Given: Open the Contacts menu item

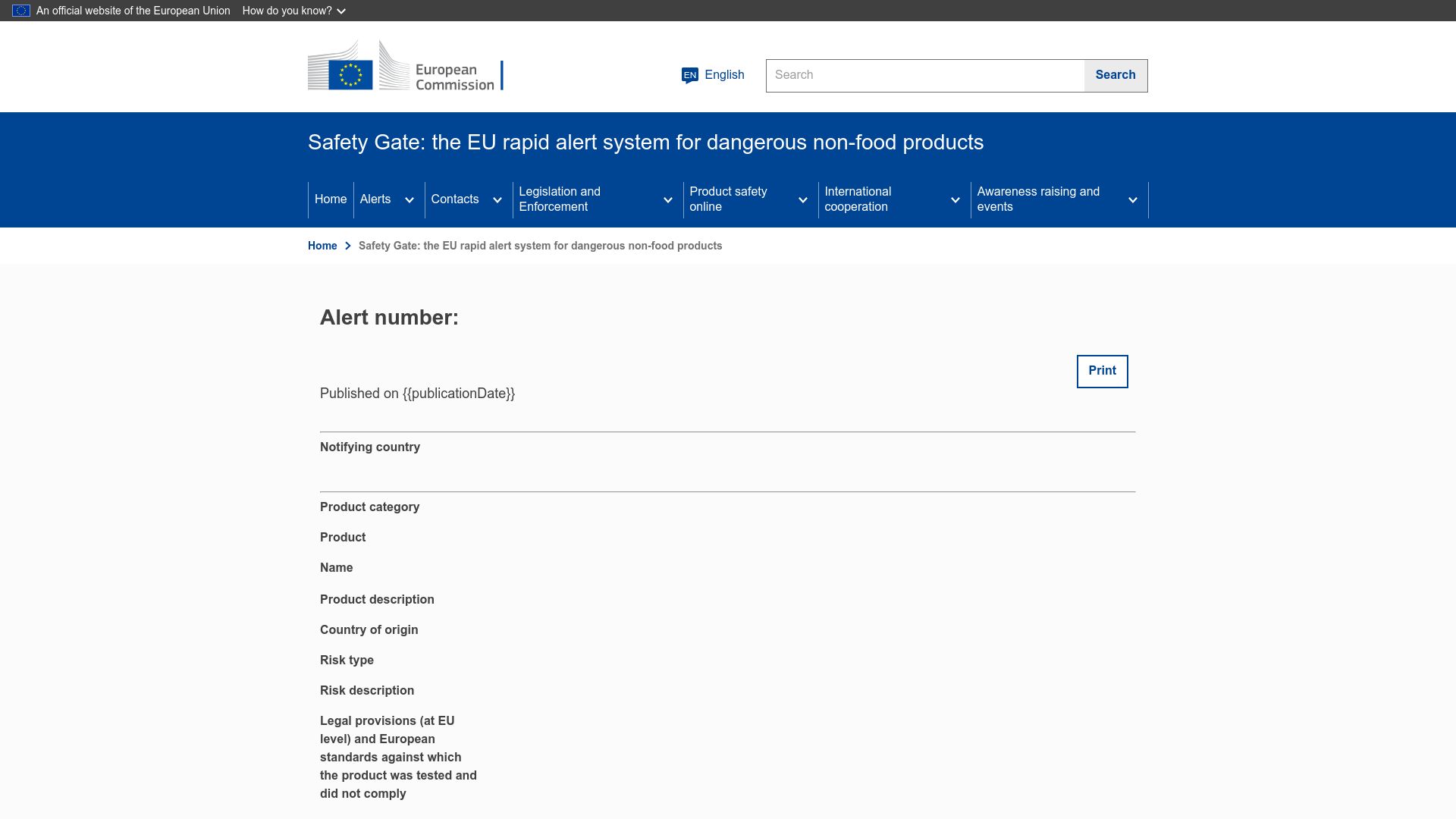Looking at the screenshot, I should point(455,199).
